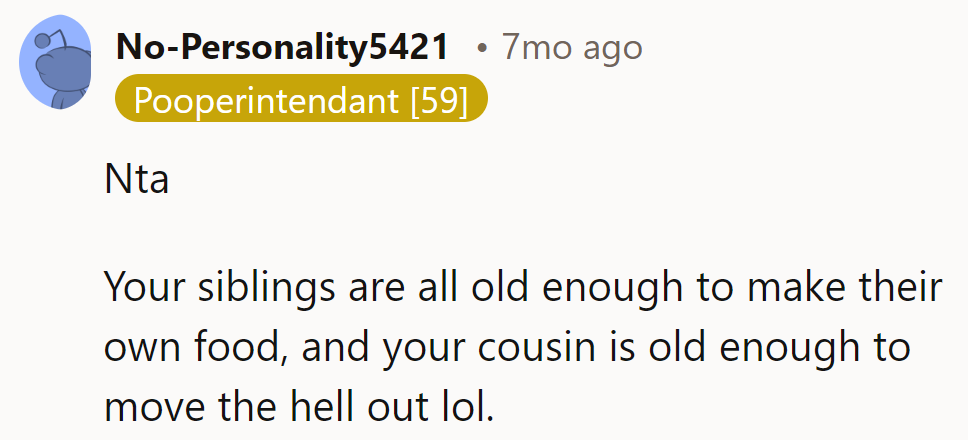Image resolution: width=968 pixels, height=440 pixels.
Task: Click the word "their" in the comment
Action: coord(895,289)
